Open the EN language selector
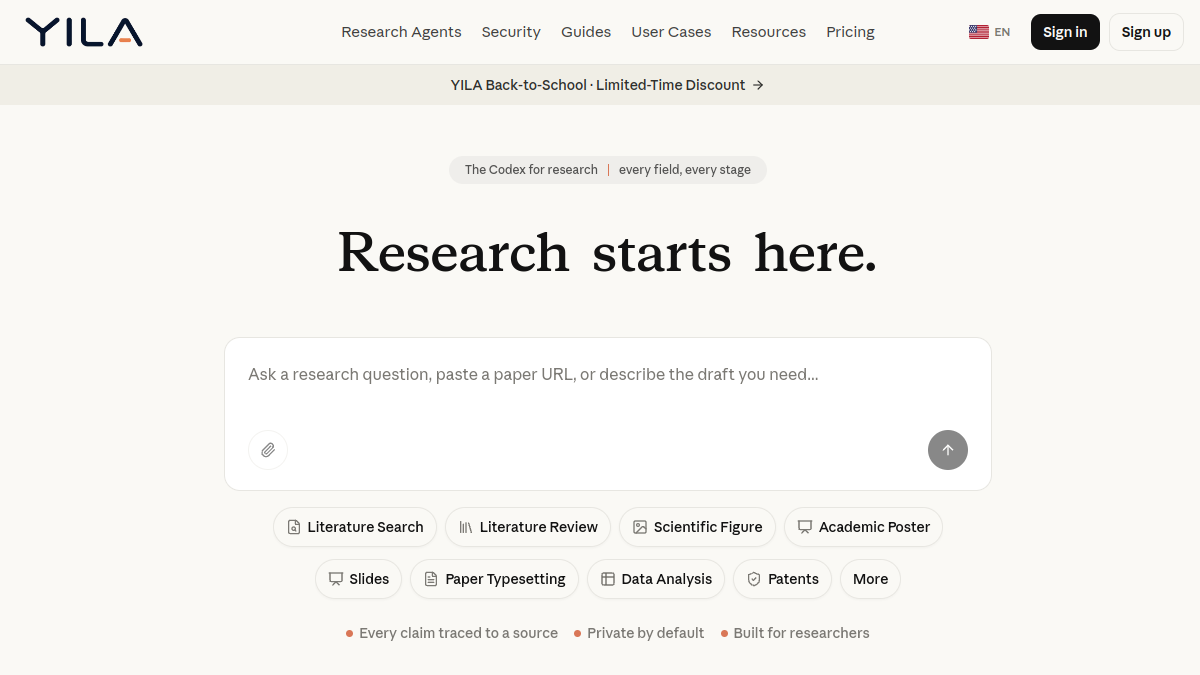Image resolution: width=1200 pixels, height=675 pixels. pos(990,32)
